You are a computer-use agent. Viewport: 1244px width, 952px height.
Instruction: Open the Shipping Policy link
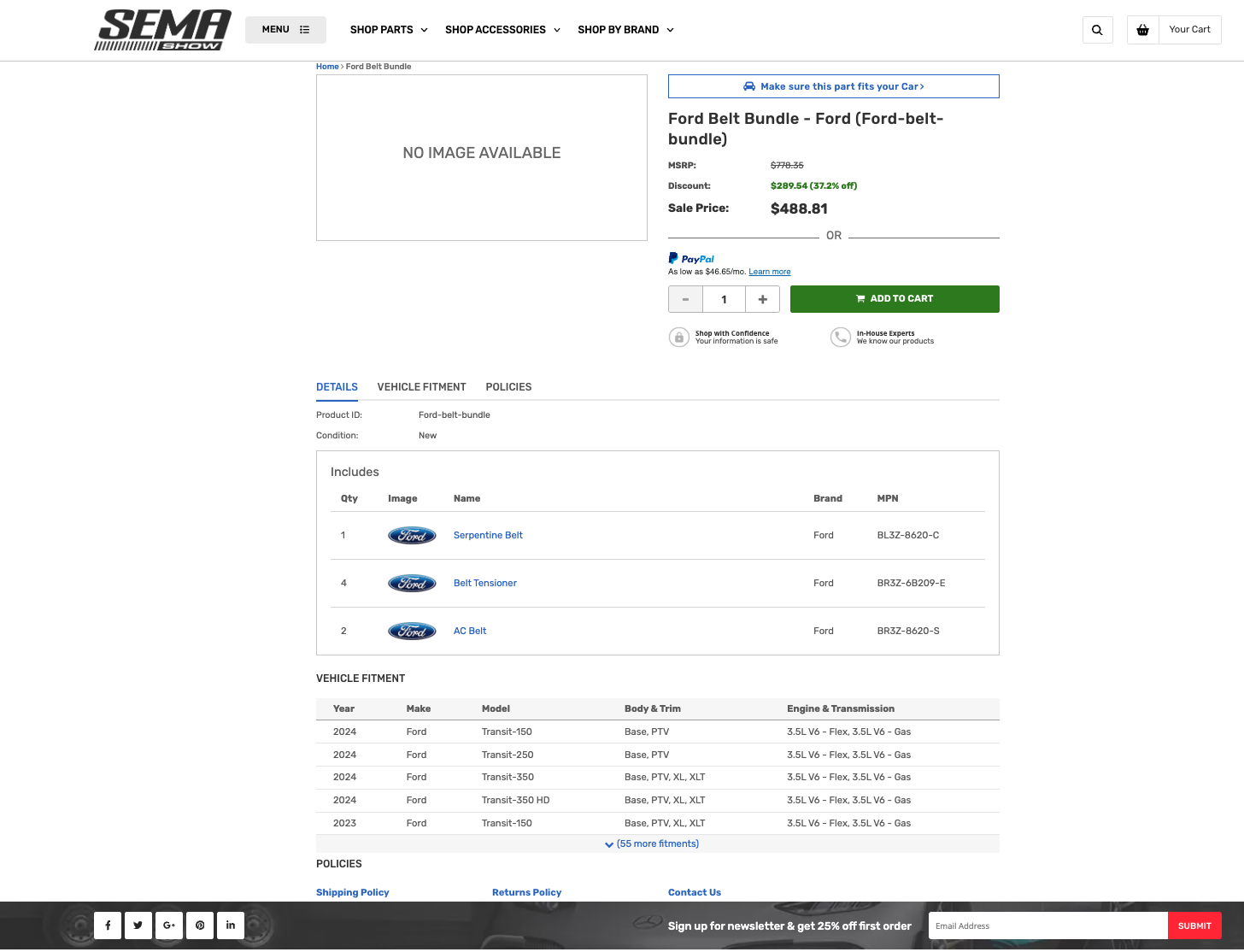pos(352,892)
